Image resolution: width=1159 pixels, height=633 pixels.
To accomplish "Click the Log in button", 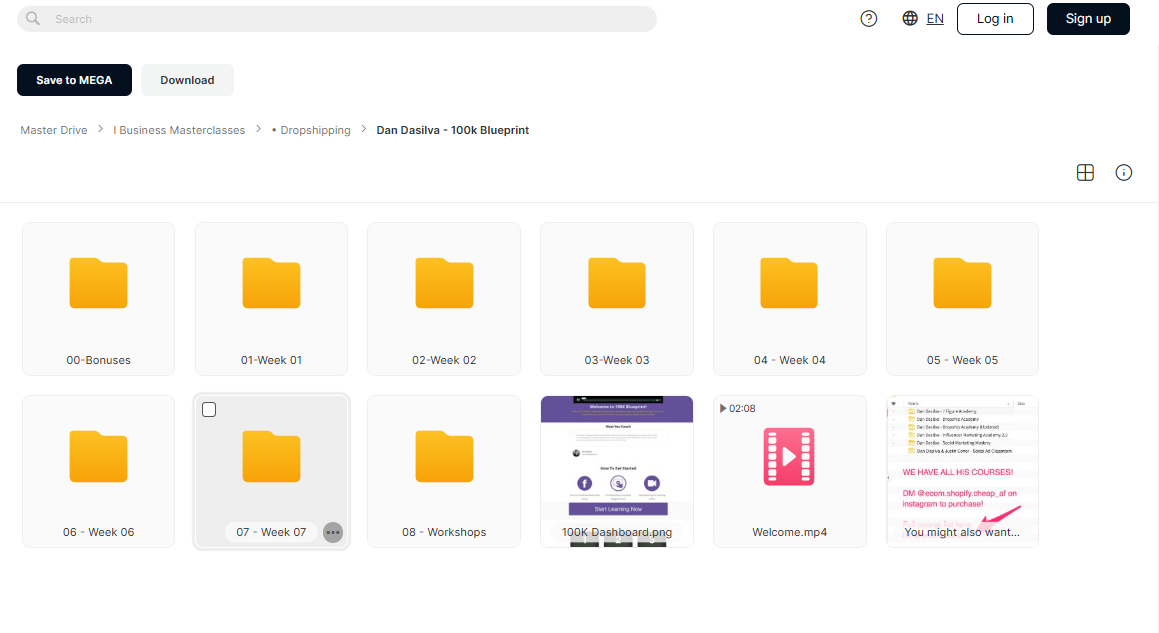I will [995, 18].
